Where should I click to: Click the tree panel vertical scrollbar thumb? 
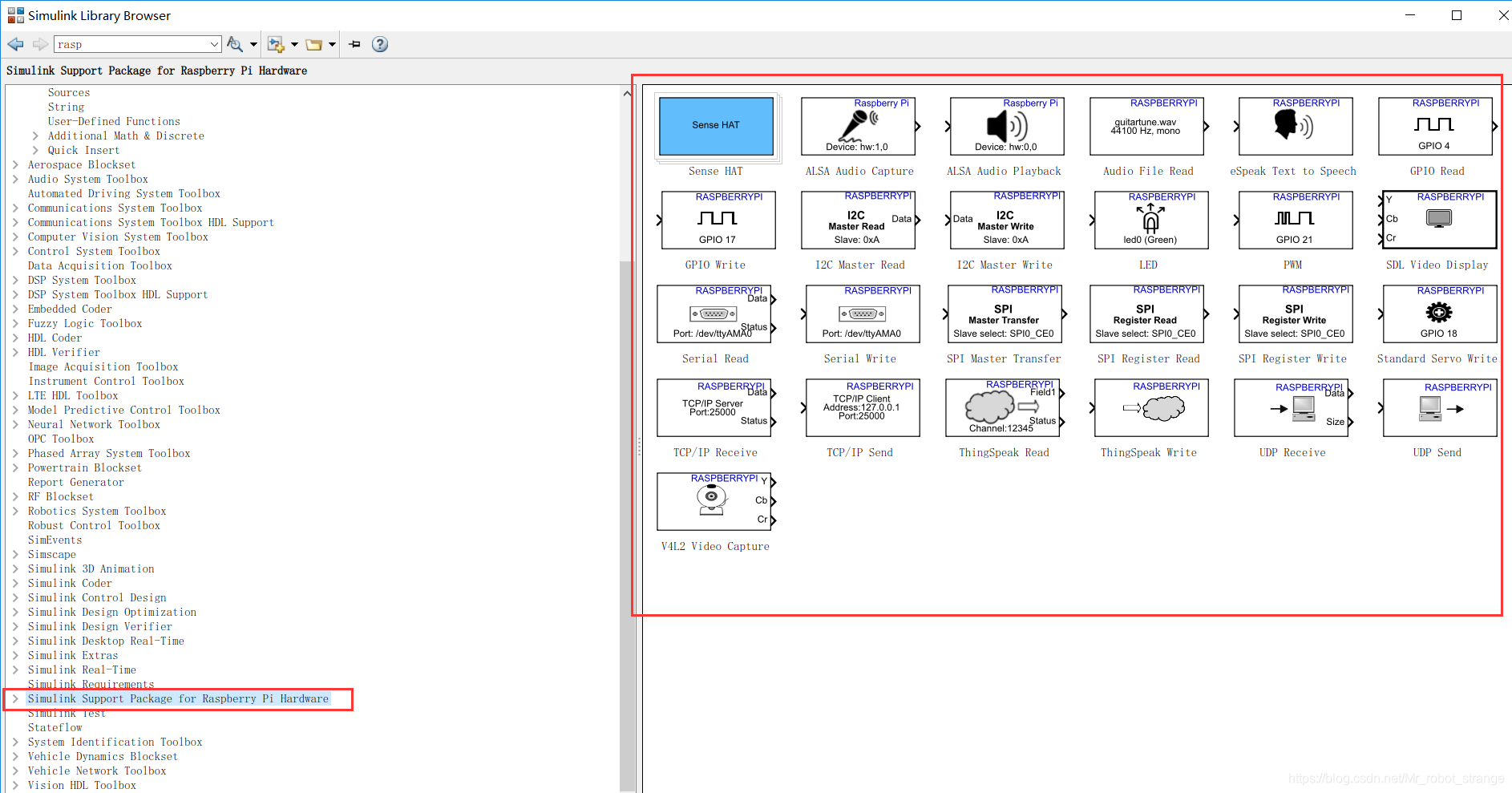click(x=627, y=525)
